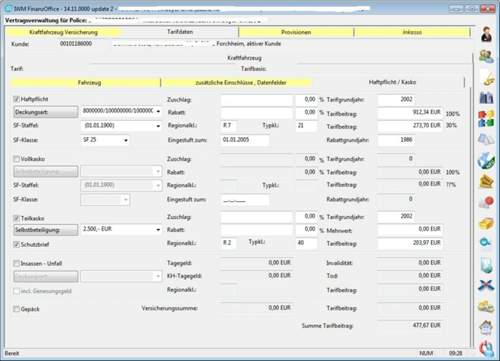
Task: Switch to the Tarifdaten tab
Action: tap(180, 32)
